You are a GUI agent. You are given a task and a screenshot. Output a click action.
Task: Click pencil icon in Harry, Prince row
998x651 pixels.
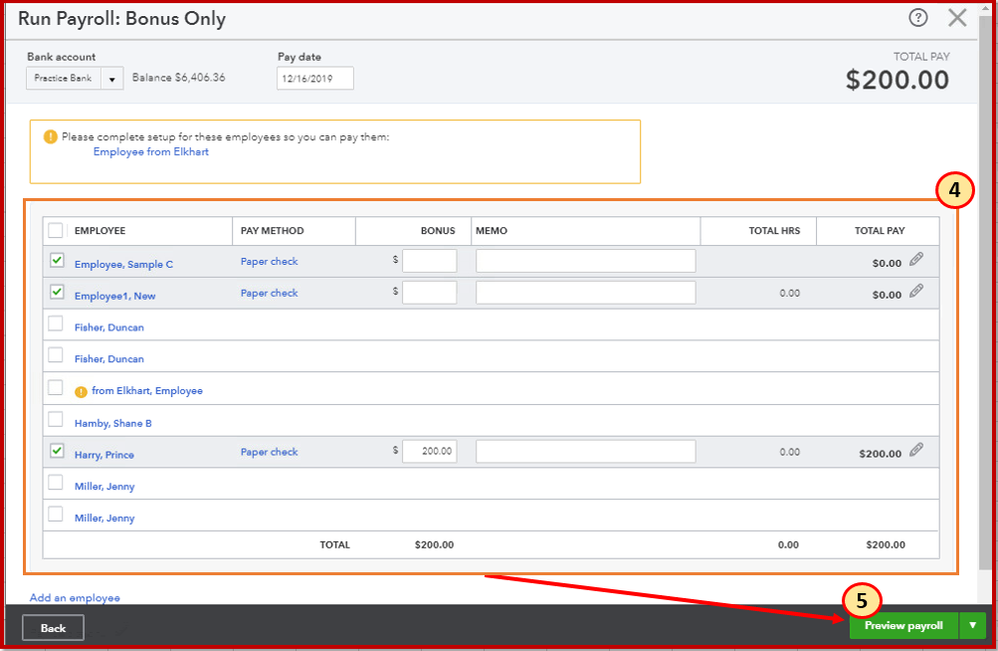pyautogui.click(x=916, y=450)
